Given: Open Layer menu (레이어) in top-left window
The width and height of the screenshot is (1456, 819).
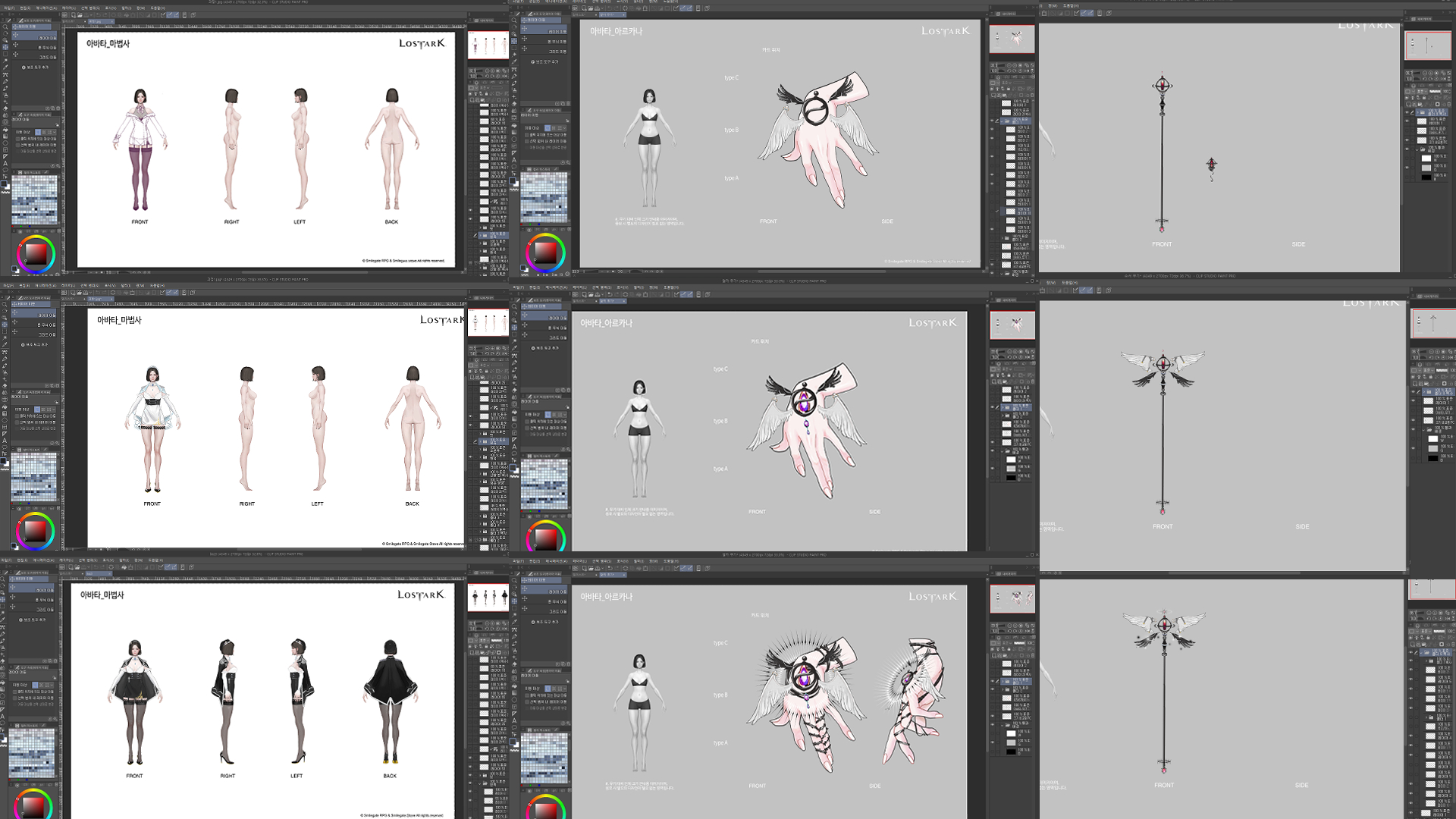Looking at the screenshot, I should pyautogui.click(x=69, y=8).
